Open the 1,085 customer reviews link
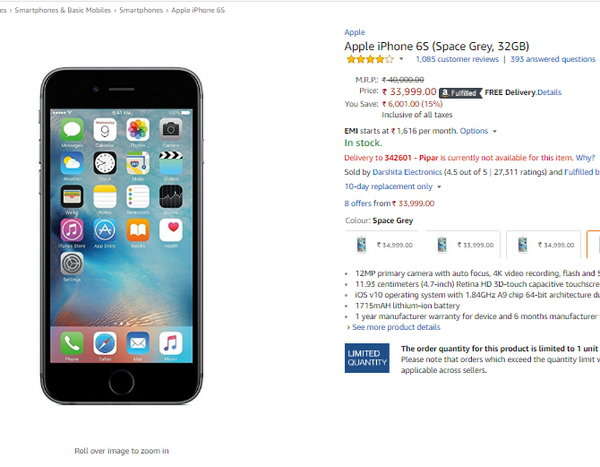 [x=457, y=59]
